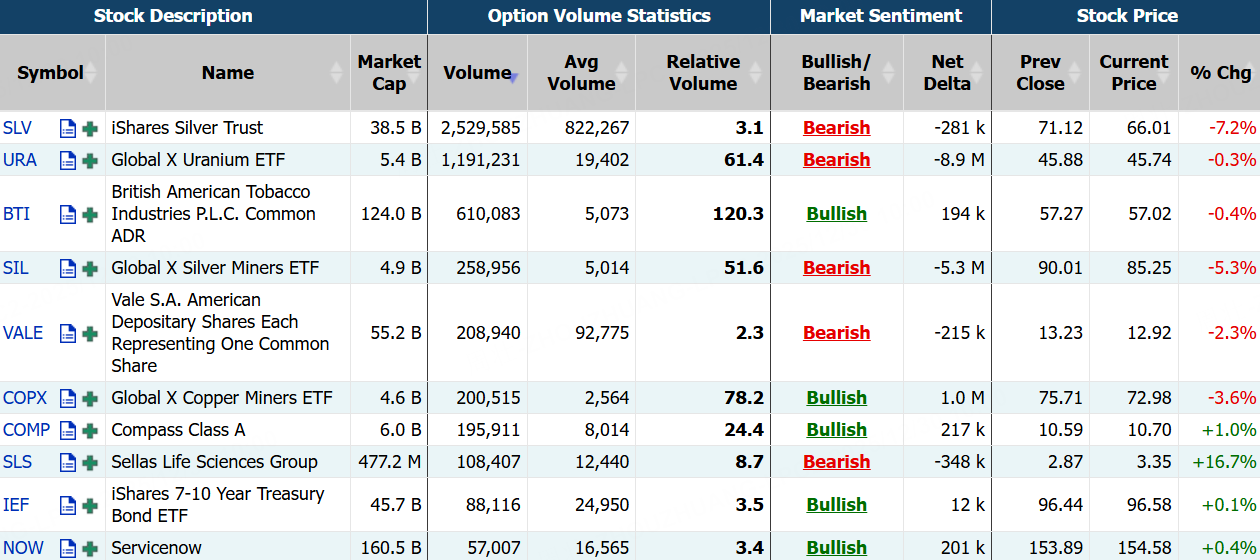Image resolution: width=1260 pixels, height=560 pixels.
Task: Open the SLV symbol link
Action: [x=17, y=128]
